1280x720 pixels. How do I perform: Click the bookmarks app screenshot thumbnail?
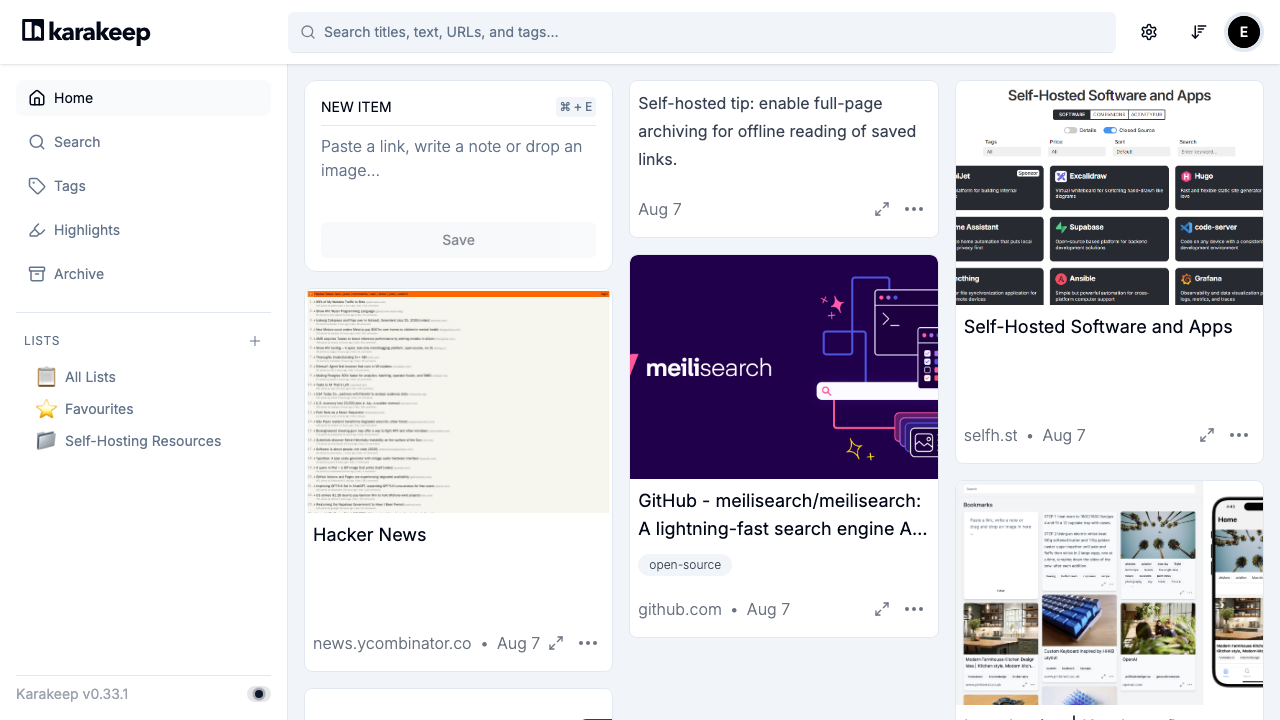(1109, 593)
